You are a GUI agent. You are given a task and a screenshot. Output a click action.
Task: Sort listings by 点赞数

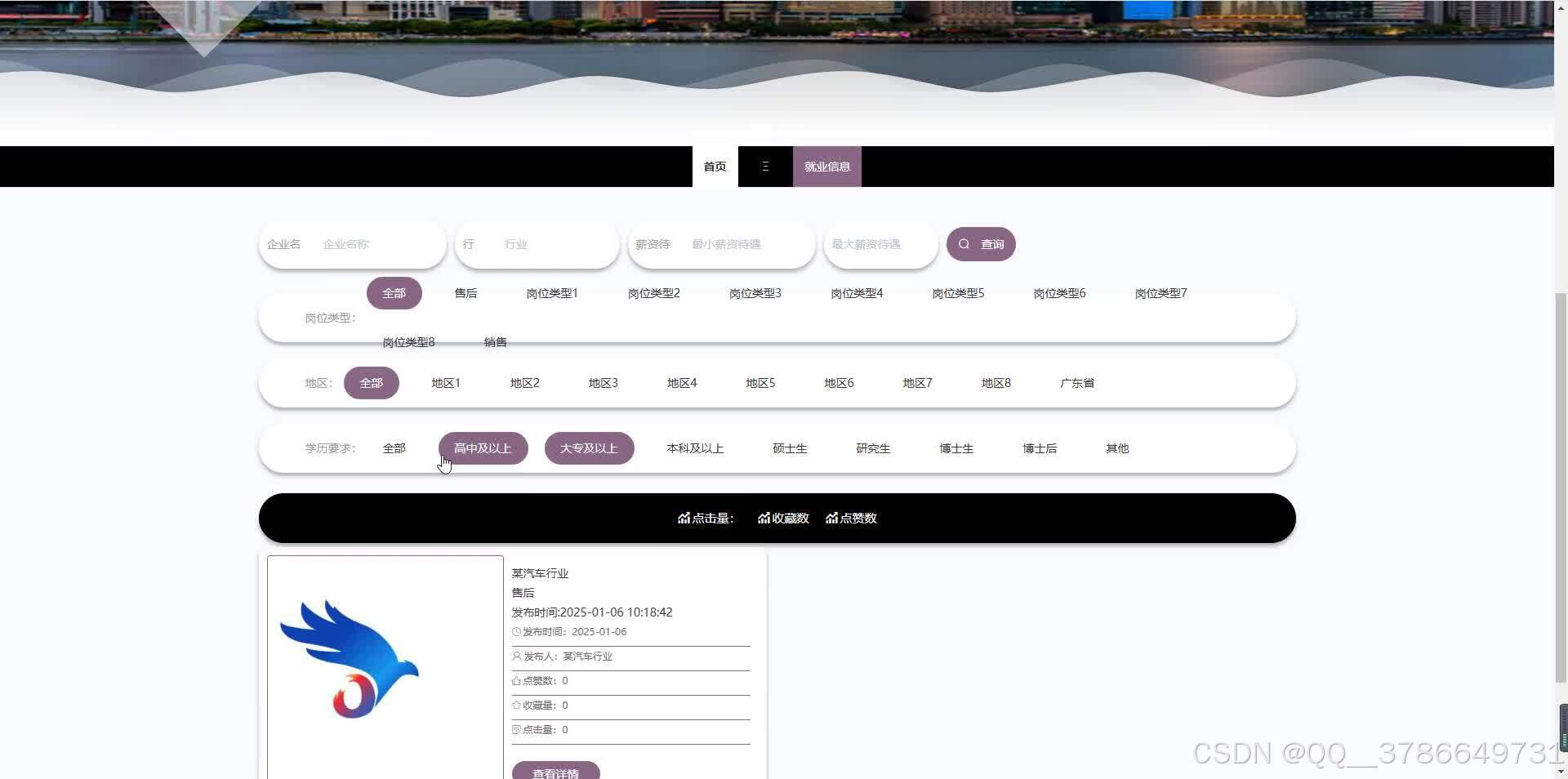point(851,519)
